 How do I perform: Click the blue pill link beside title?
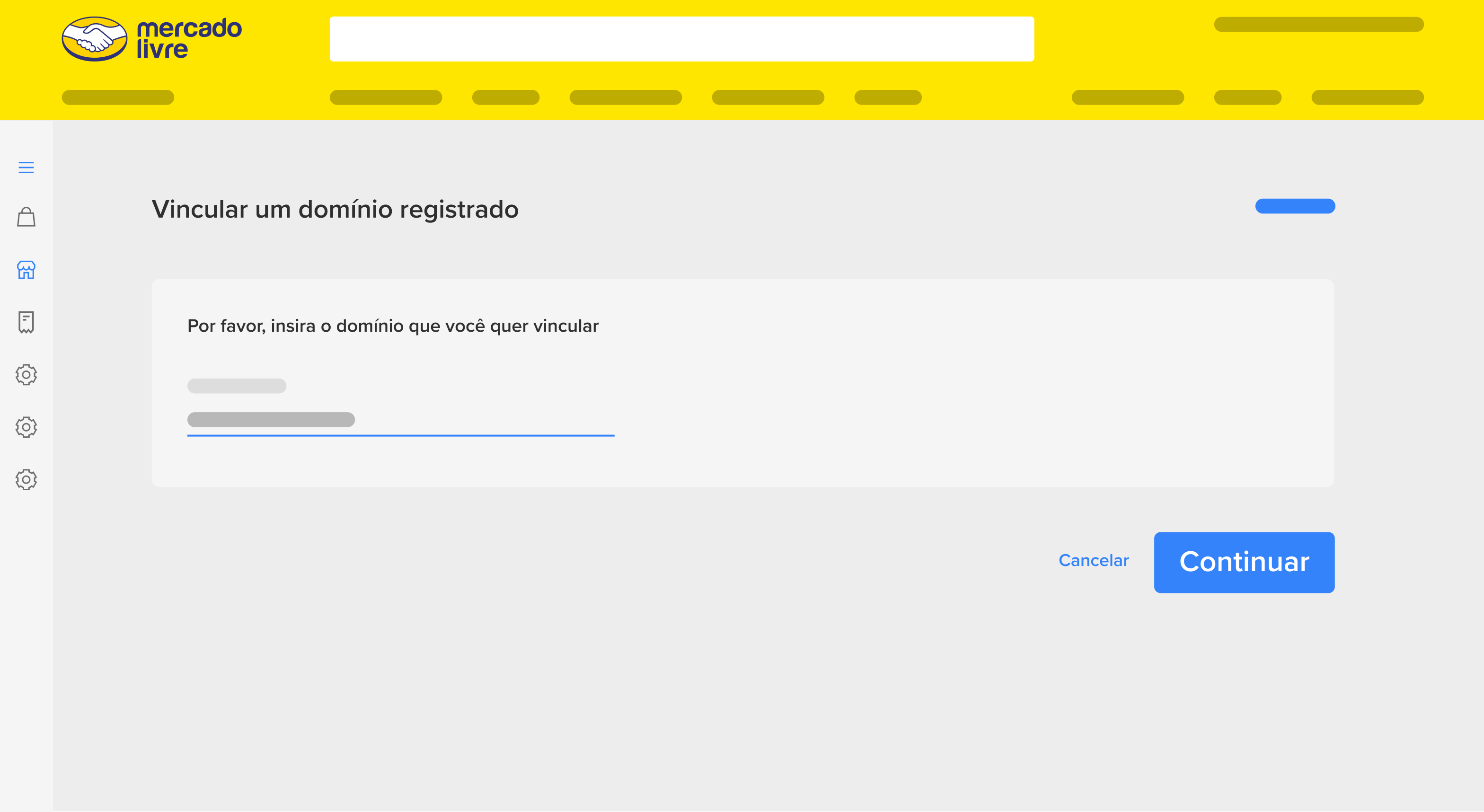click(1295, 206)
